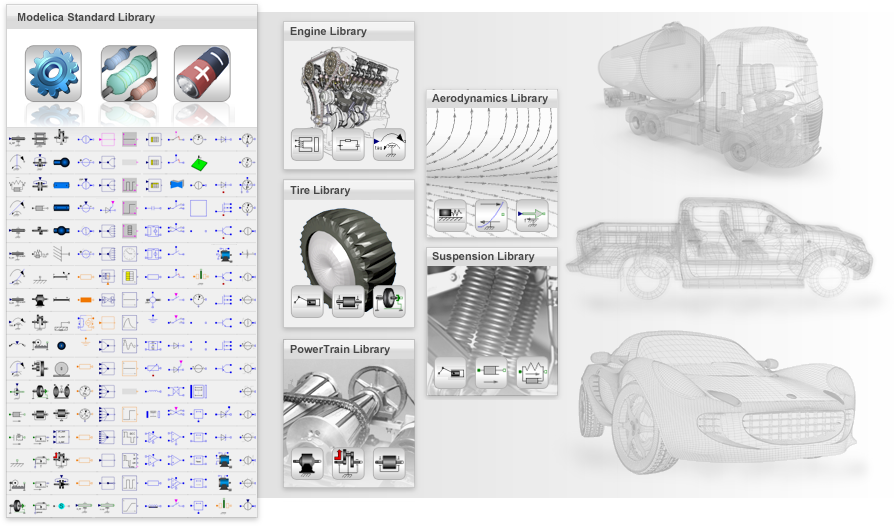Screen dimensions: 894x526
Task: Click middle Tire Library axle icon
Action: 348,301
